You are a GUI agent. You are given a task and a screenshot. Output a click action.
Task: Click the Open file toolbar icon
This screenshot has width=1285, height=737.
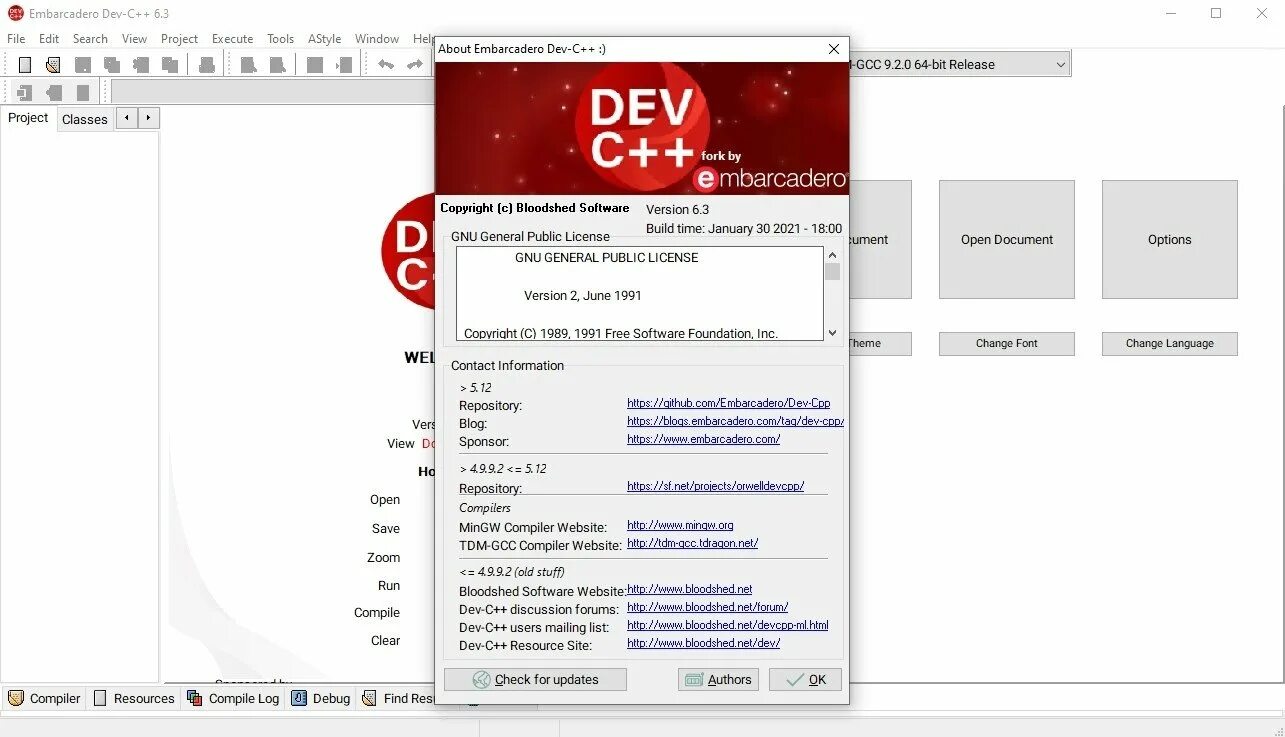point(53,65)
